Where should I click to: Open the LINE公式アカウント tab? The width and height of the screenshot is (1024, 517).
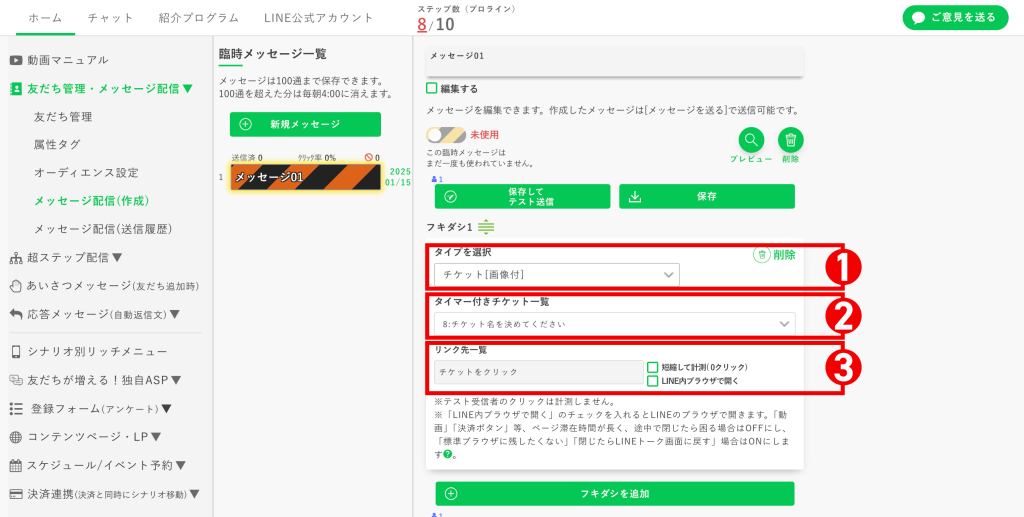tap(319, 18)
